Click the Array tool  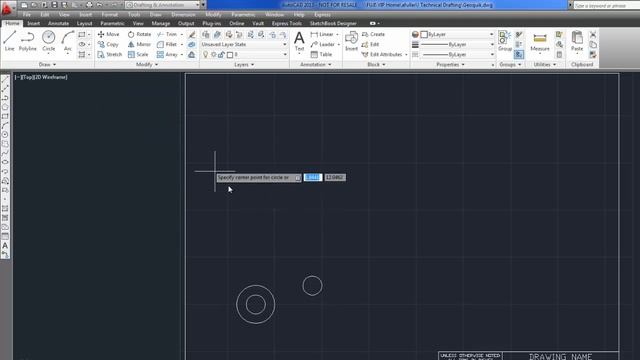click(x=167, y=54)
